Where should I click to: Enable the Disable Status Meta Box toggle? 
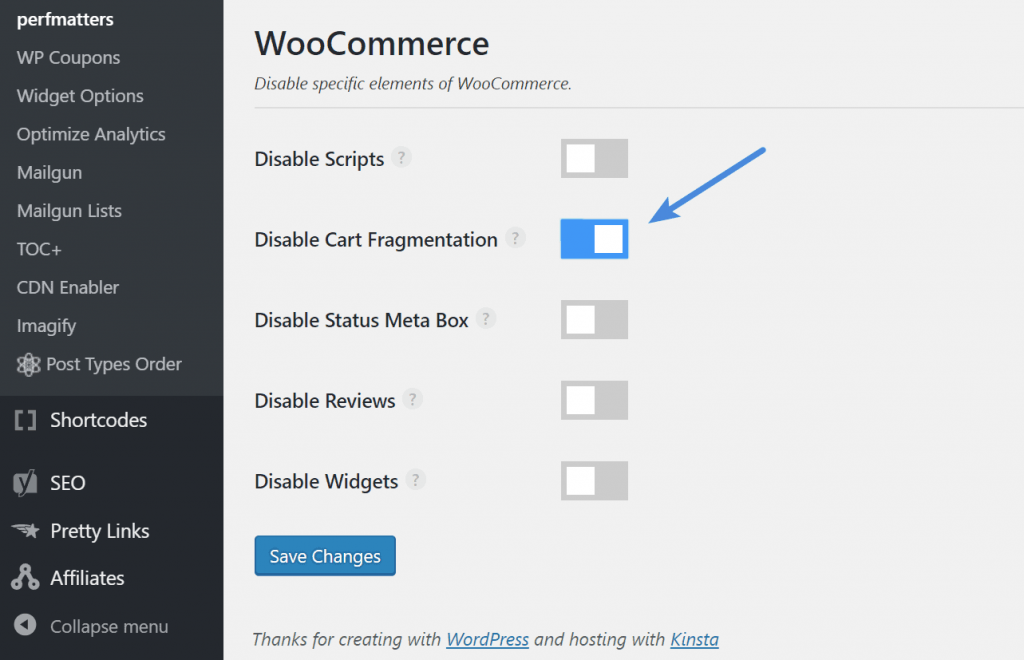594,319
